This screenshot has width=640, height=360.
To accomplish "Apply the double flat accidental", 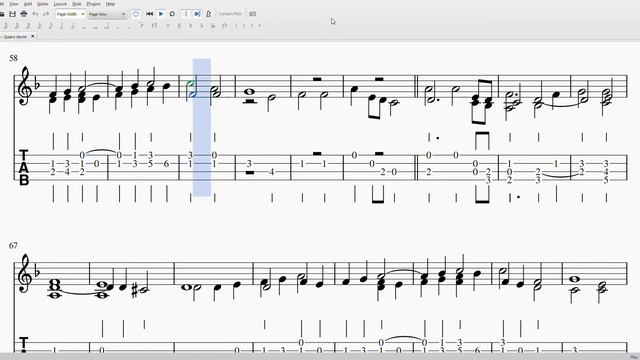I will [213, 26].
